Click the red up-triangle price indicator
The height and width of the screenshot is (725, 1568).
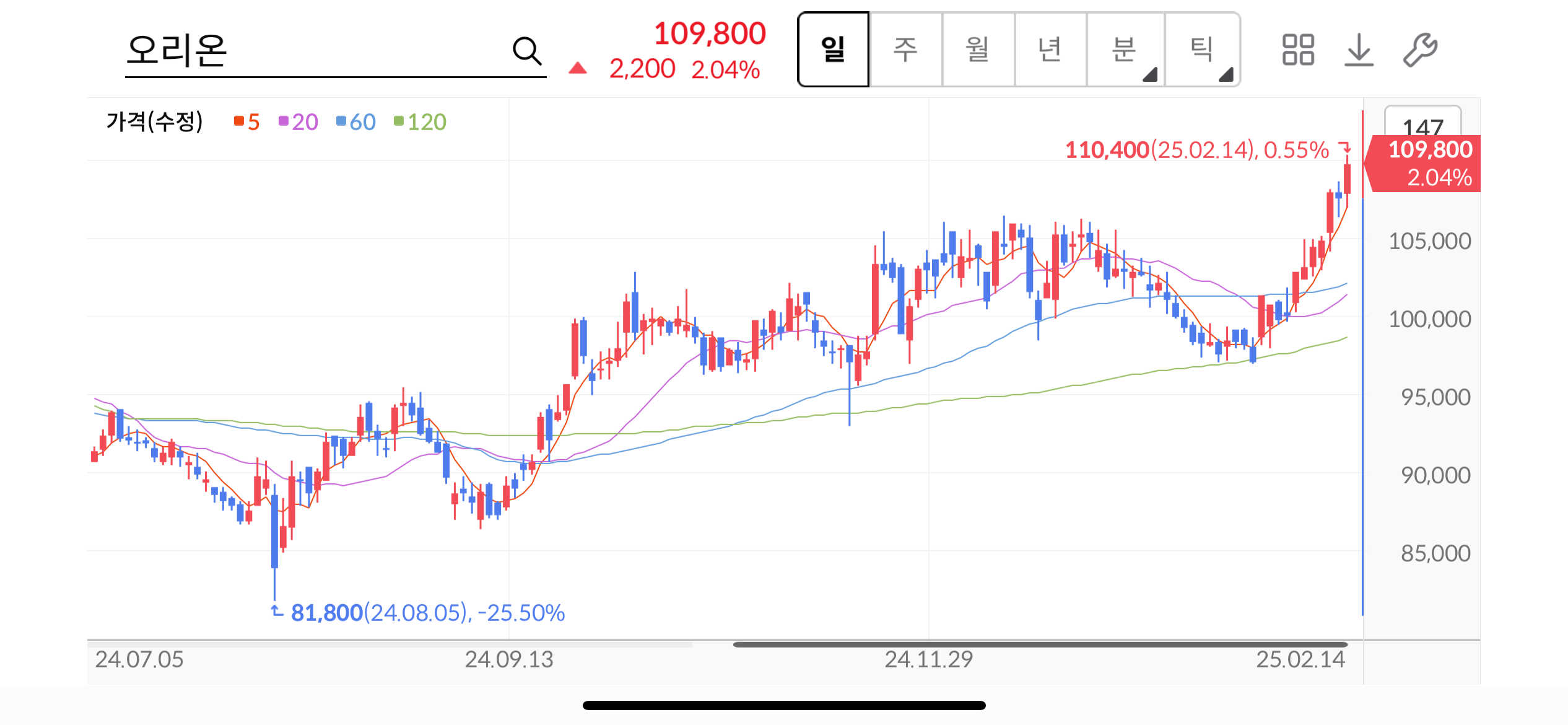pyautogui.click(x=577, y=68)
